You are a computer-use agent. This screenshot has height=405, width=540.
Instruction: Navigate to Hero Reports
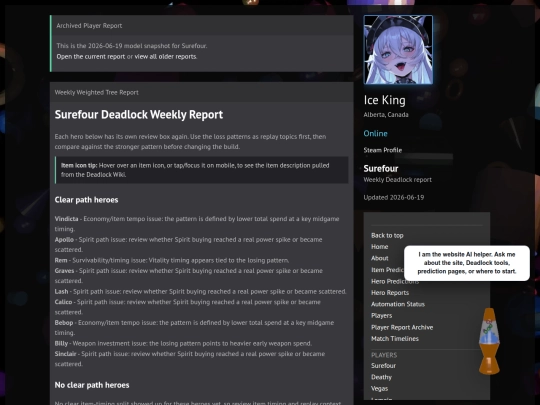[x=390, y=293]
